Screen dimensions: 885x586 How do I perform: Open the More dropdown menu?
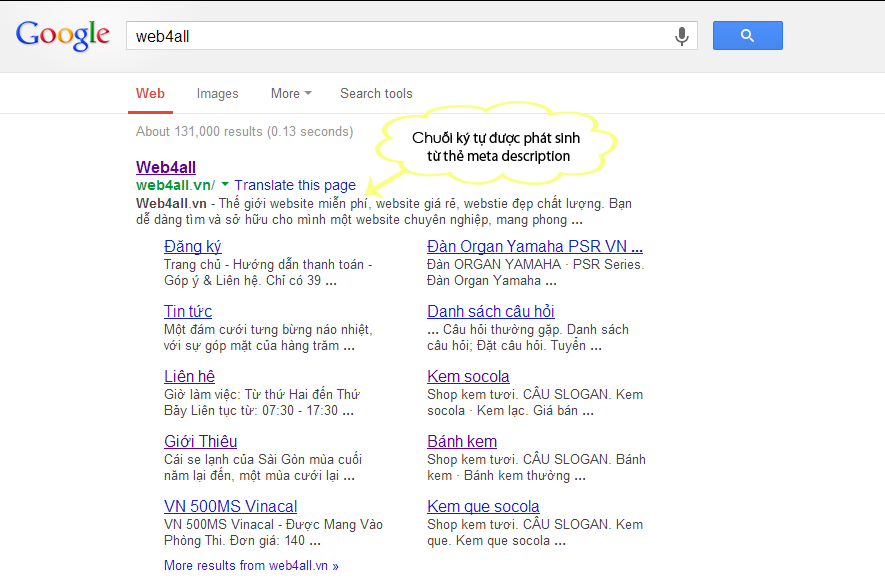coord(291,94)
